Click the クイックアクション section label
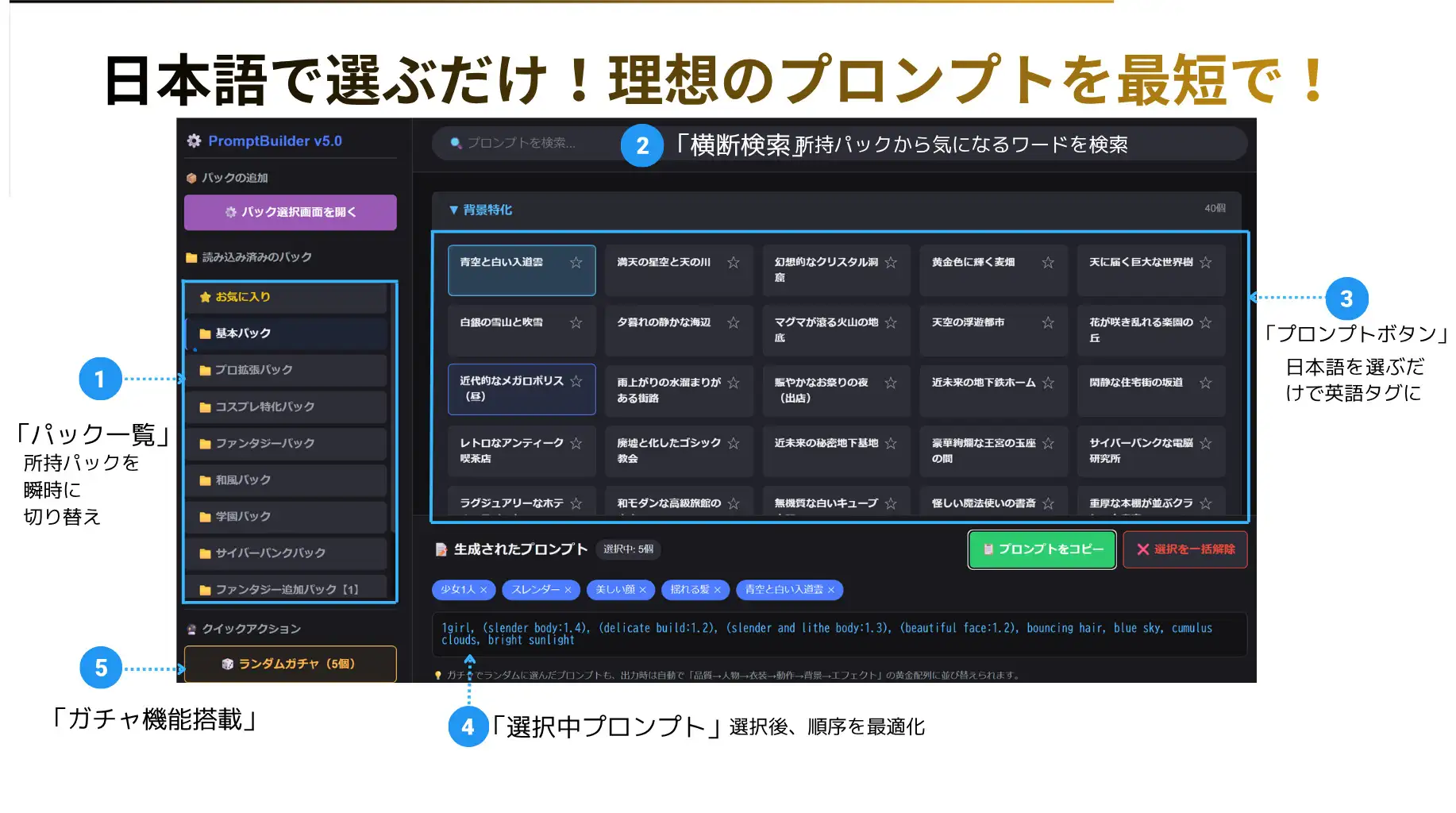The width and height of the screenshot is (1456, 813). (244, 629)
